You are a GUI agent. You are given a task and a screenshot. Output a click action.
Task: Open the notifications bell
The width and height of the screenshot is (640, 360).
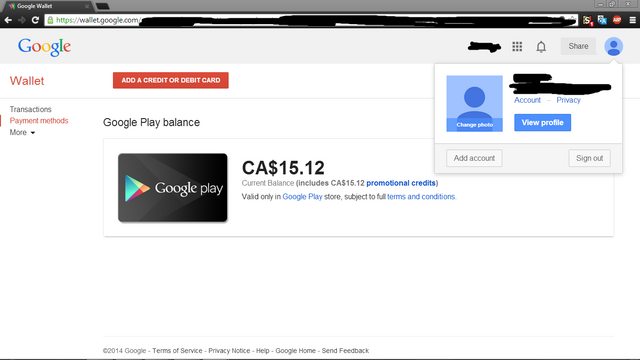click(541, 47)
